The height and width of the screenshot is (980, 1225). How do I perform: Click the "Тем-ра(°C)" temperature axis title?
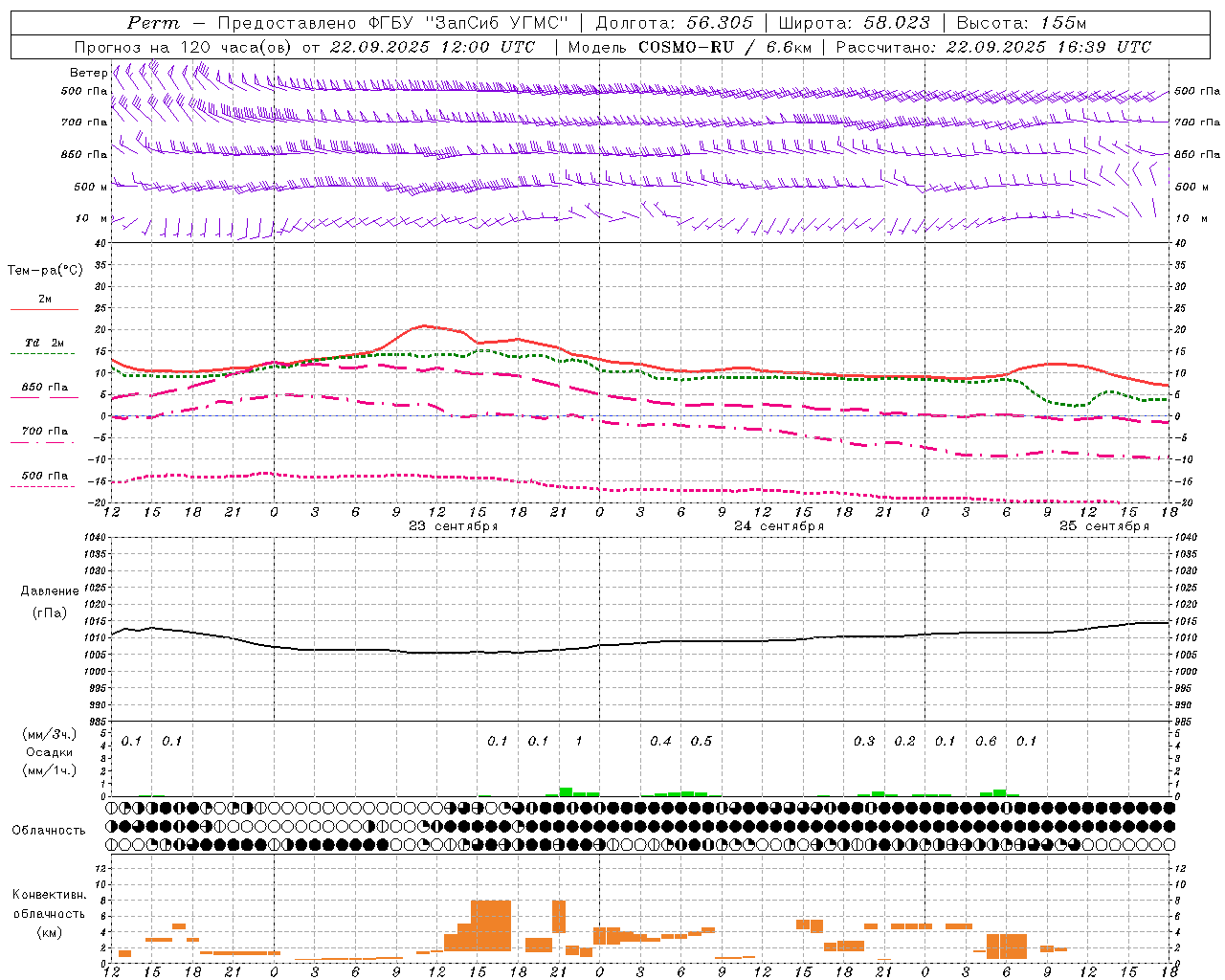[45, 271]
